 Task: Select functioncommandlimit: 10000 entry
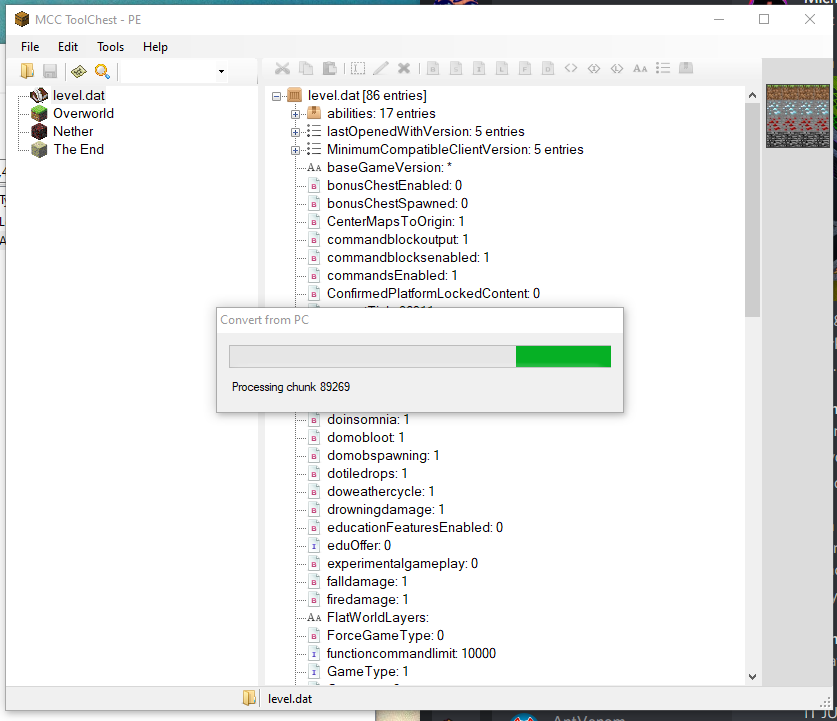point(411,654)
